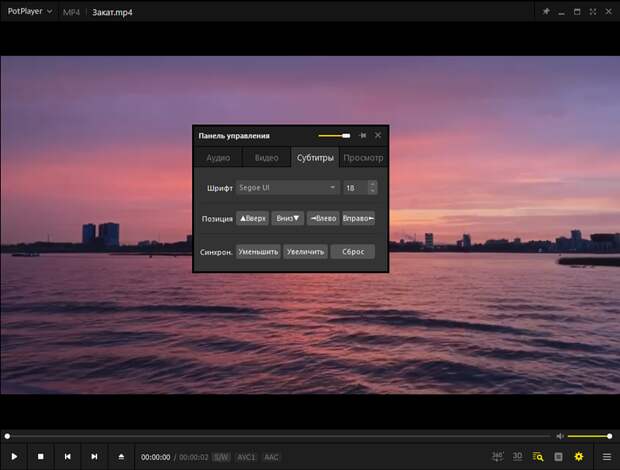
Task: Toggle 360° video mode
Action: point(498,456)
